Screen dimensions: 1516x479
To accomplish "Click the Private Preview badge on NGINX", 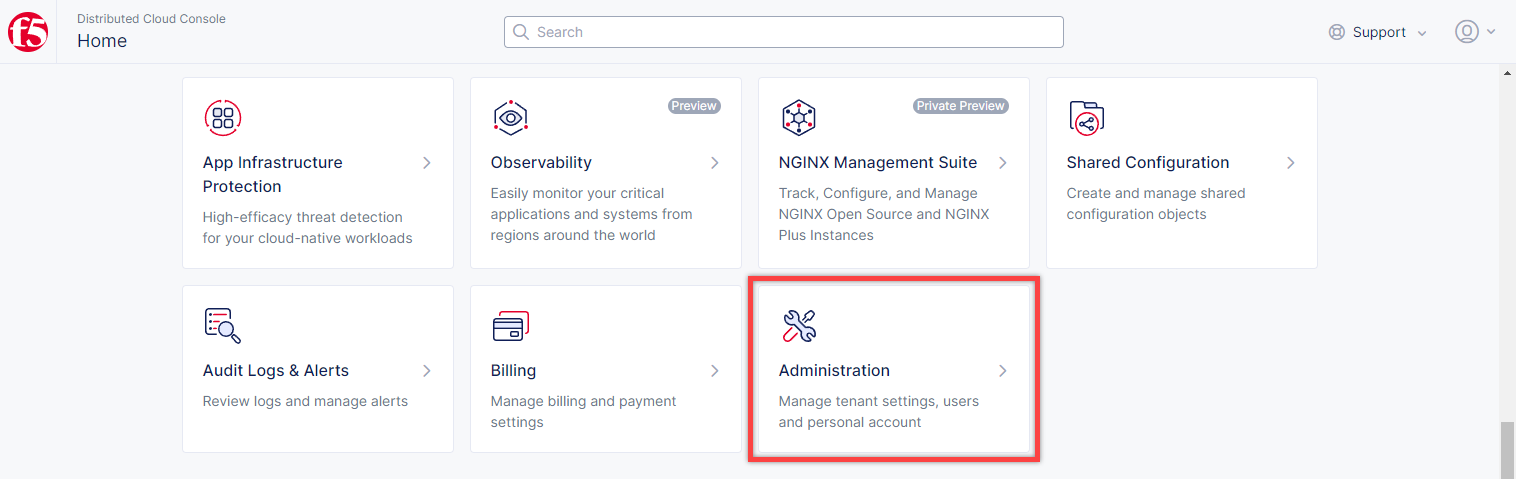I will point(961,106).
